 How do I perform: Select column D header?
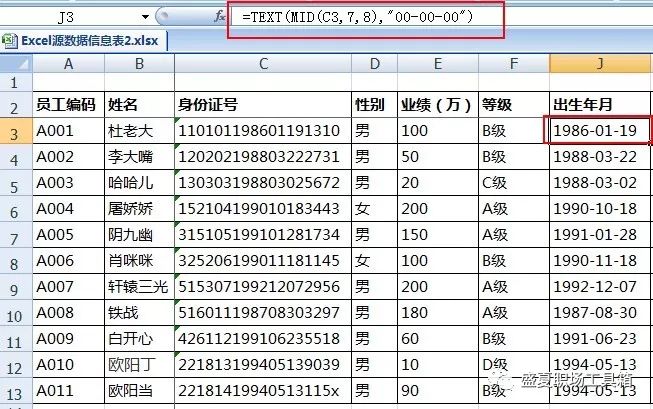click(375, 64)
